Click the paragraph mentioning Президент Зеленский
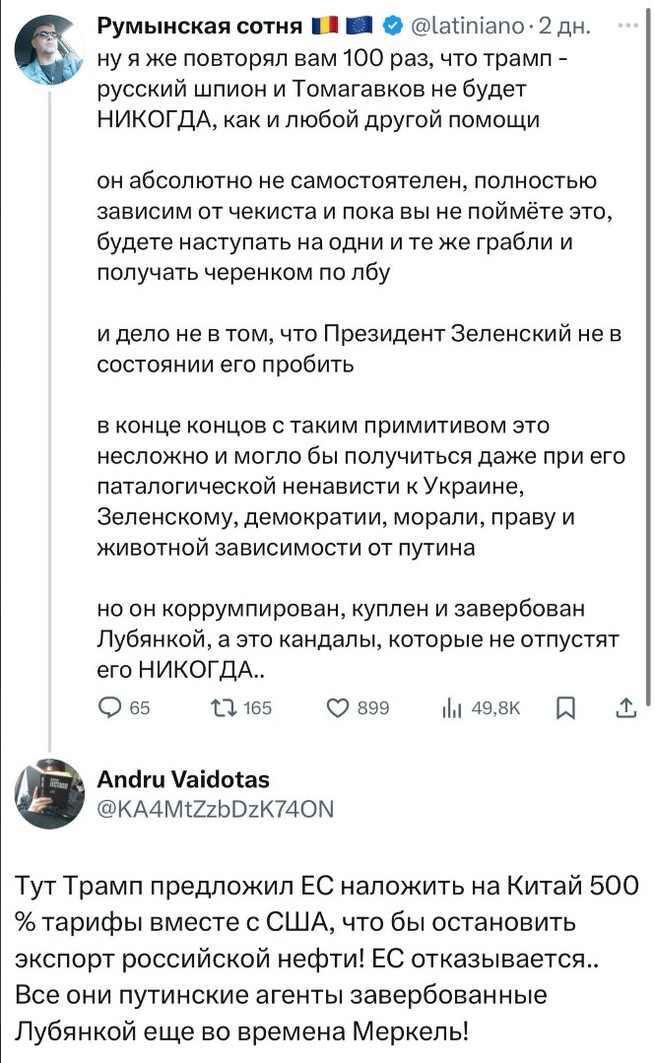655x1063 pixels. click(358, 349)
